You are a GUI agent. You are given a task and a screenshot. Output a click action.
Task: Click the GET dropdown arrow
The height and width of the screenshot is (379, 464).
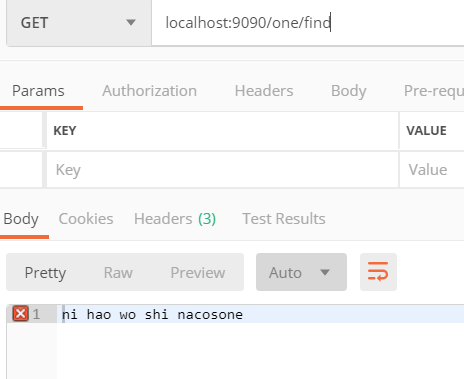[131, 22]
